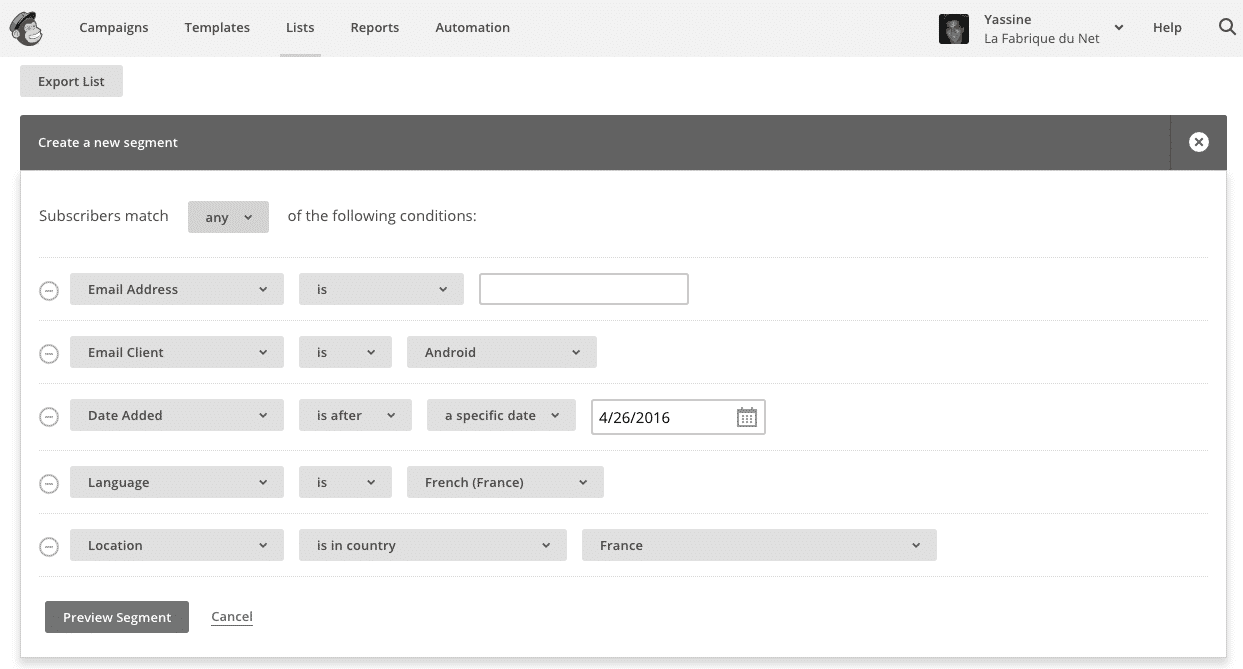This screenshot has width=1243, height=669.
Task: Open the calendar date picker icon
Action: click(746, 417)
